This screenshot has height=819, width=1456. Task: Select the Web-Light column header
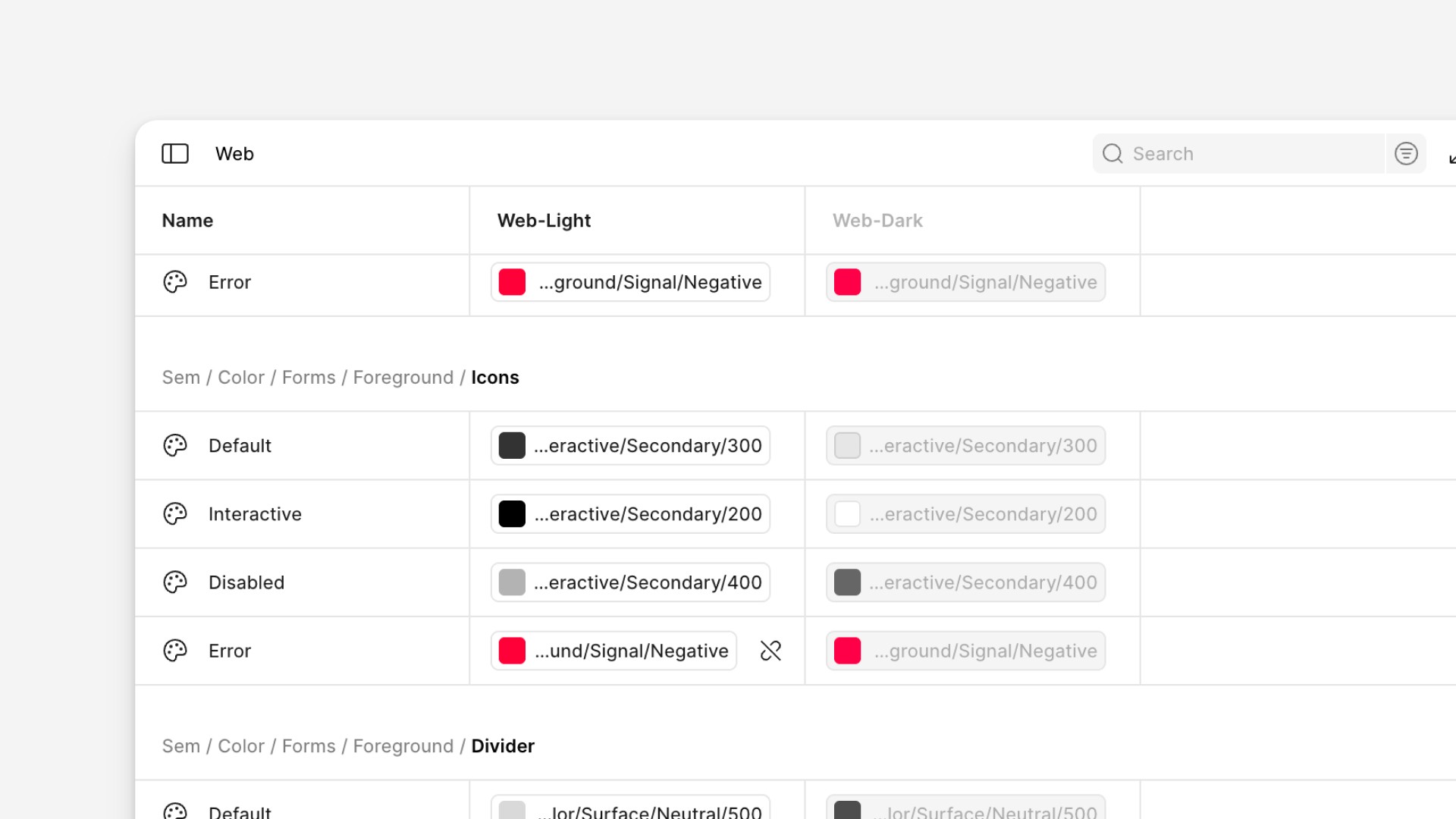pyautogui.click(x=544, y=221)
